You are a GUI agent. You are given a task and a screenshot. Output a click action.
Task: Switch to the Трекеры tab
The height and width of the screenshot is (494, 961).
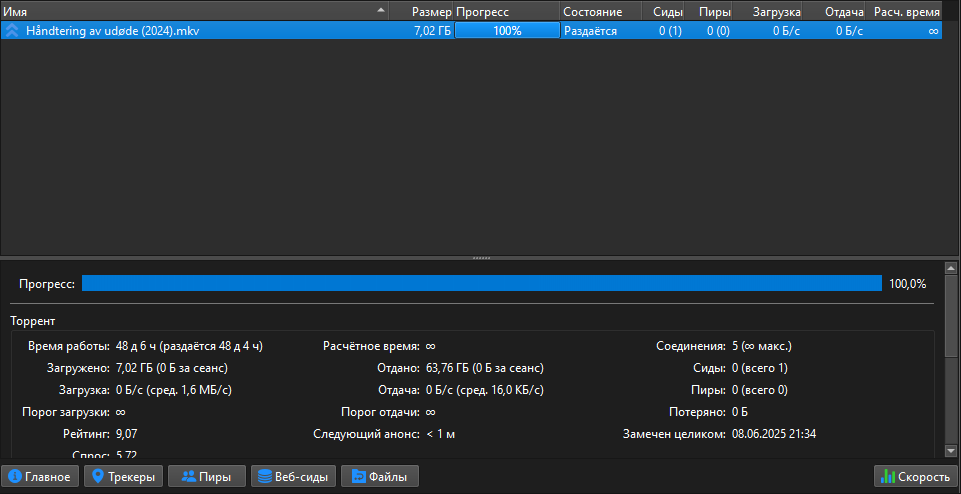point(123,476)
